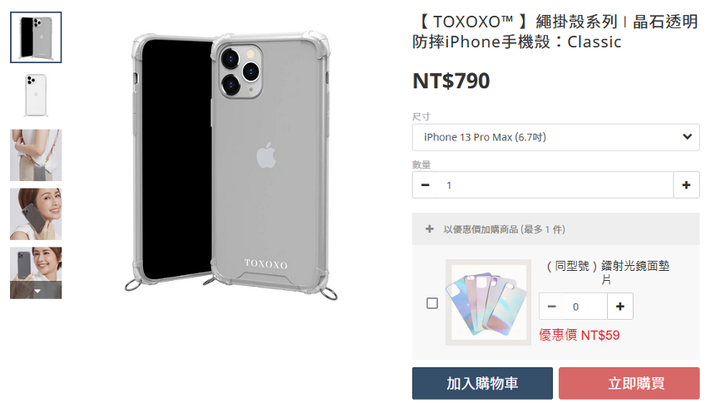Select first thumbnail of black and clear case
The image size is (720, 403).
tap(36, 37)
